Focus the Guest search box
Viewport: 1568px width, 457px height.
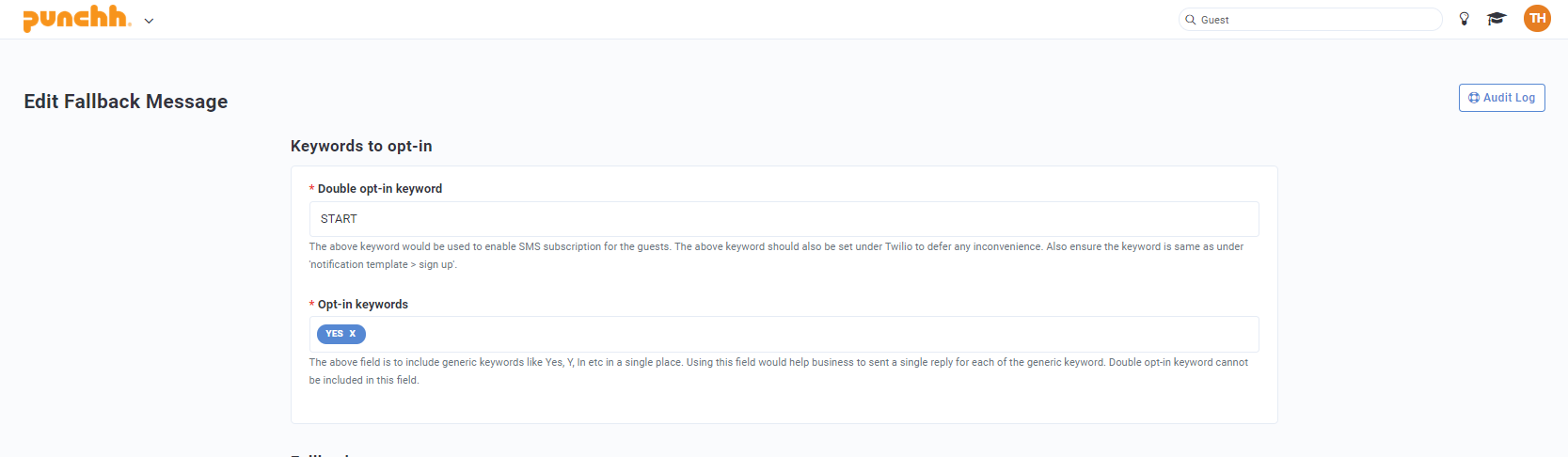coord(1309,20)
